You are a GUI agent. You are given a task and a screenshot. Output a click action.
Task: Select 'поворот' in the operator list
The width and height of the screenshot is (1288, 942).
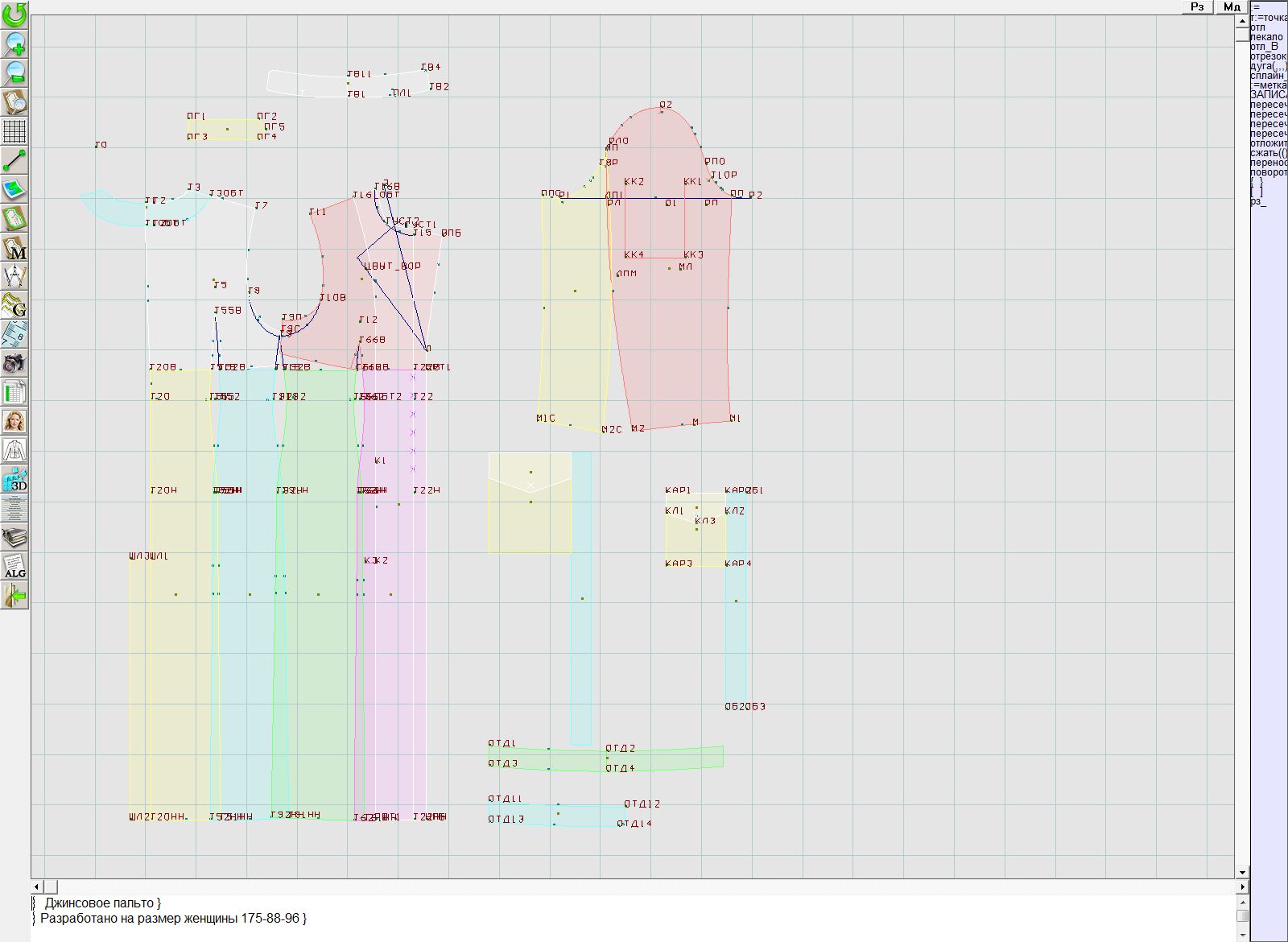coord(1269,172)
